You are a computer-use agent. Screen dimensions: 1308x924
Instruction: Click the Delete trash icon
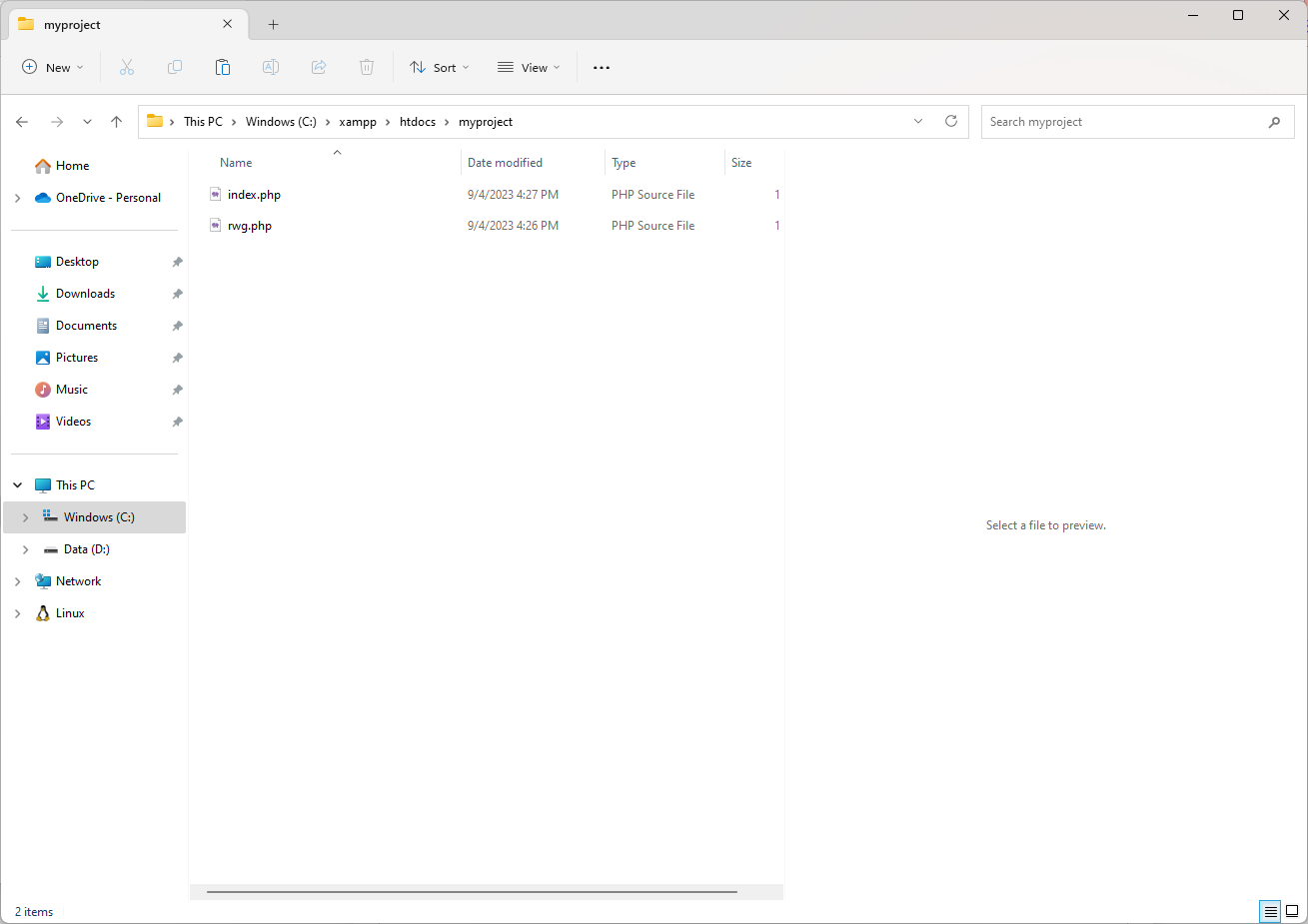tap(367, 67)
